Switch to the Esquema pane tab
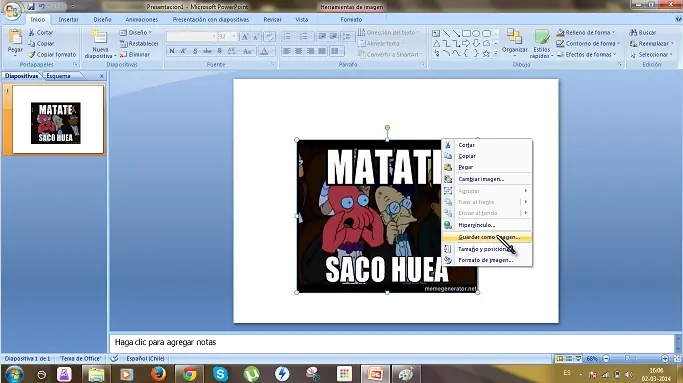The width and height of the screenshot is (683, 383). point(58,76)
